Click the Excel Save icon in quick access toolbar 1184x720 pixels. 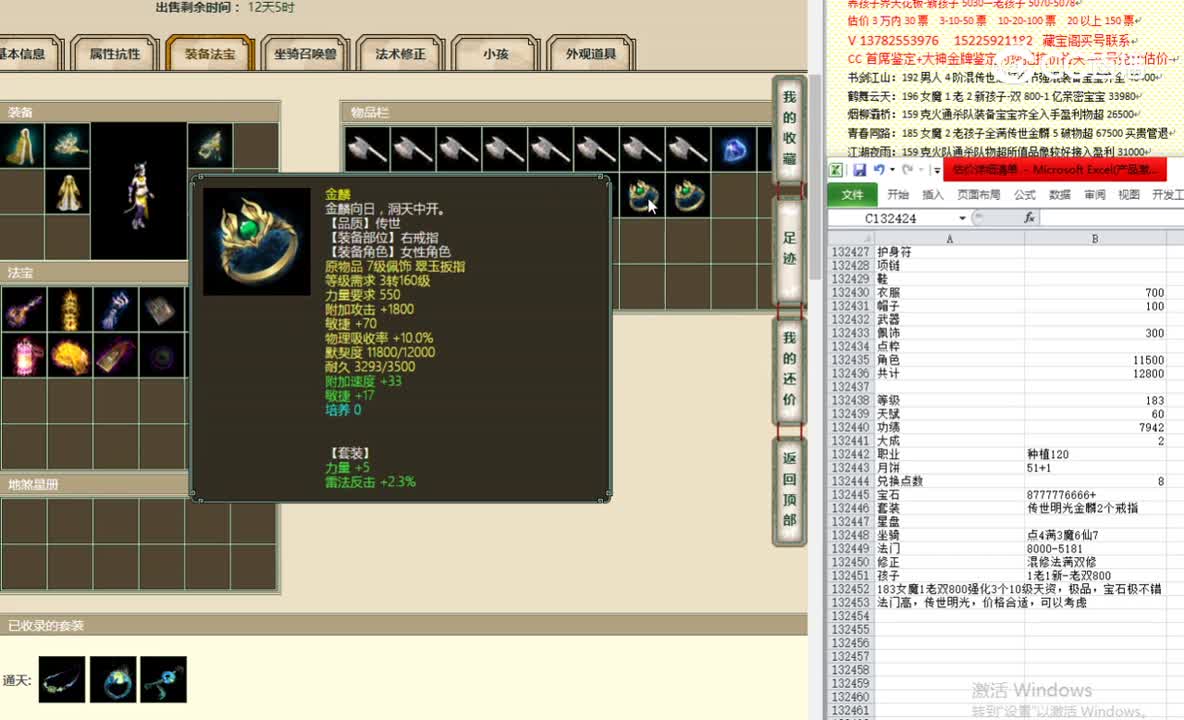click(859, 170)
